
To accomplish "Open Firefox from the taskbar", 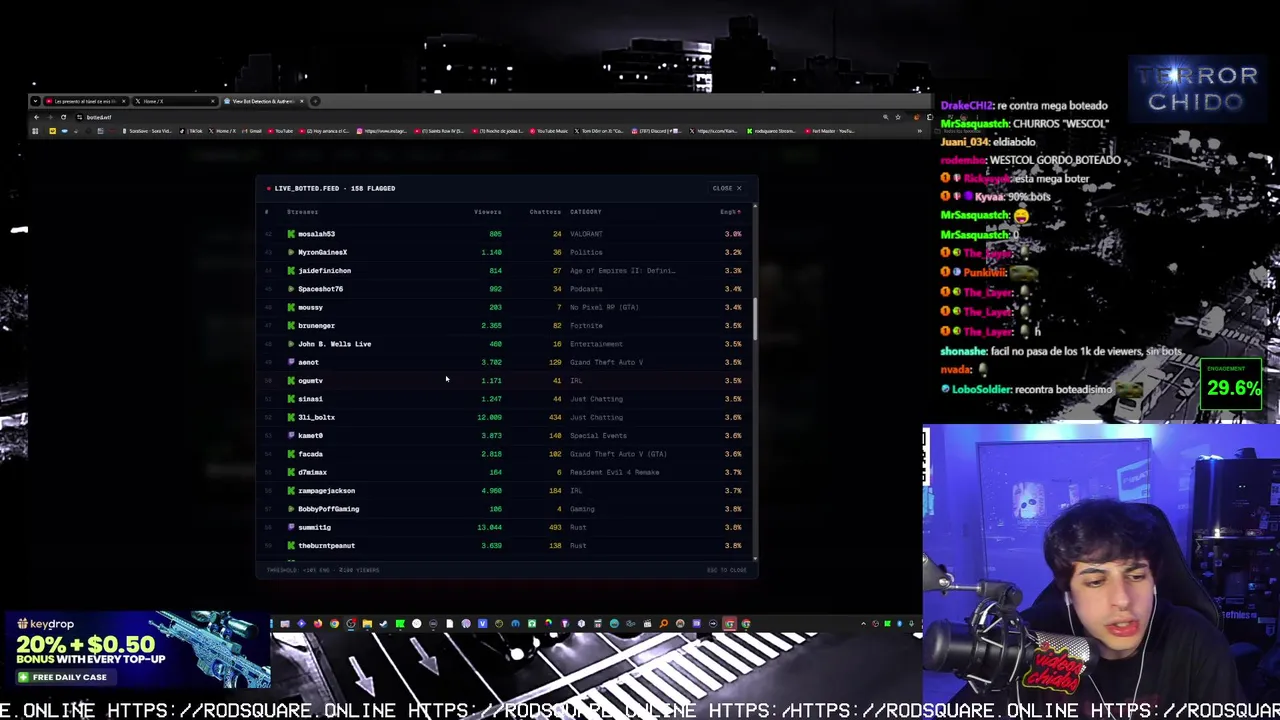I will click(318, 623).
